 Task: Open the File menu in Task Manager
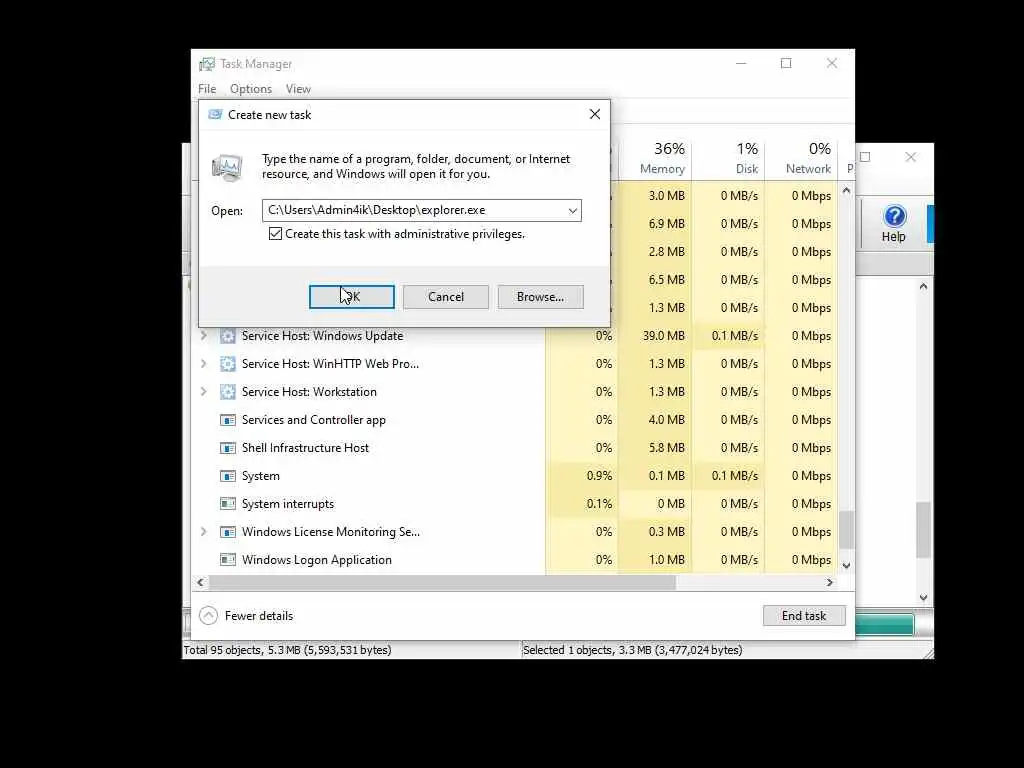pyautogui.click(x=207, y=89)
